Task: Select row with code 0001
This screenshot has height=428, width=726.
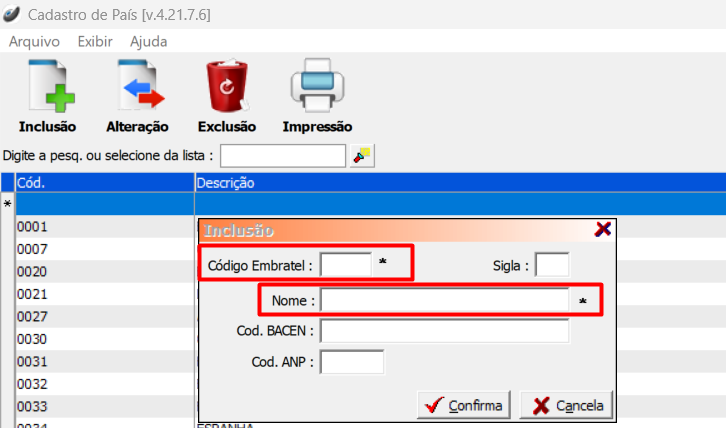Action: coord(100,227)
